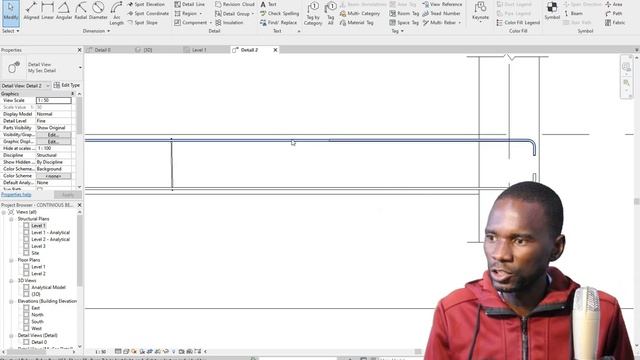Edit Graphic Display options
640x360 pixels.
53,142
